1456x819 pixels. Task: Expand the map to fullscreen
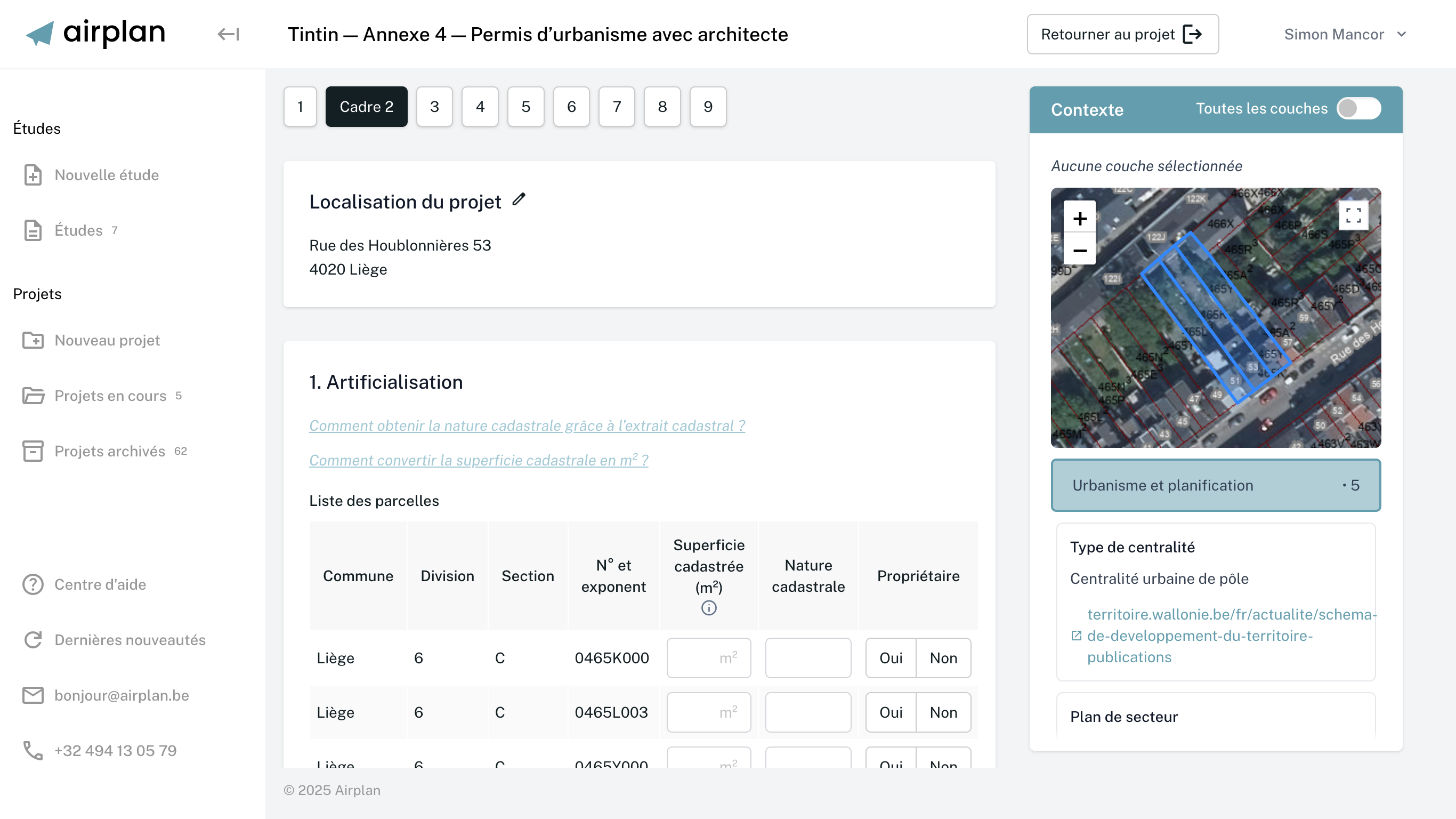(1353, 215)
